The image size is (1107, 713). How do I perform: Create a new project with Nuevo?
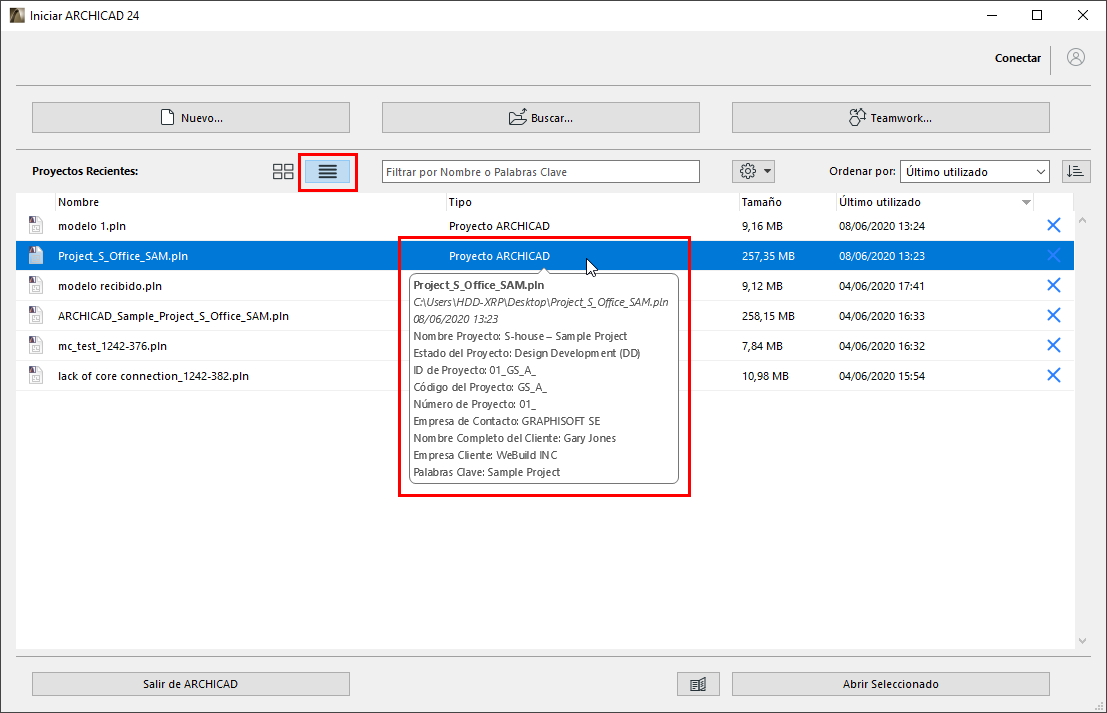(x=191, y=117)
